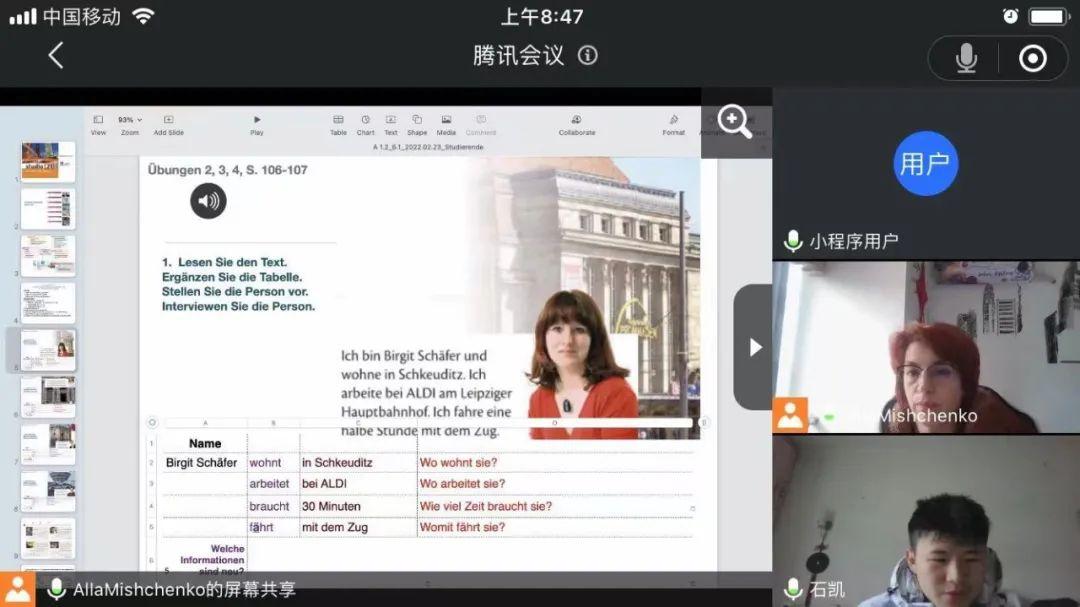
Task: Open the Media toolbar option
Action: tap(446, 124)
